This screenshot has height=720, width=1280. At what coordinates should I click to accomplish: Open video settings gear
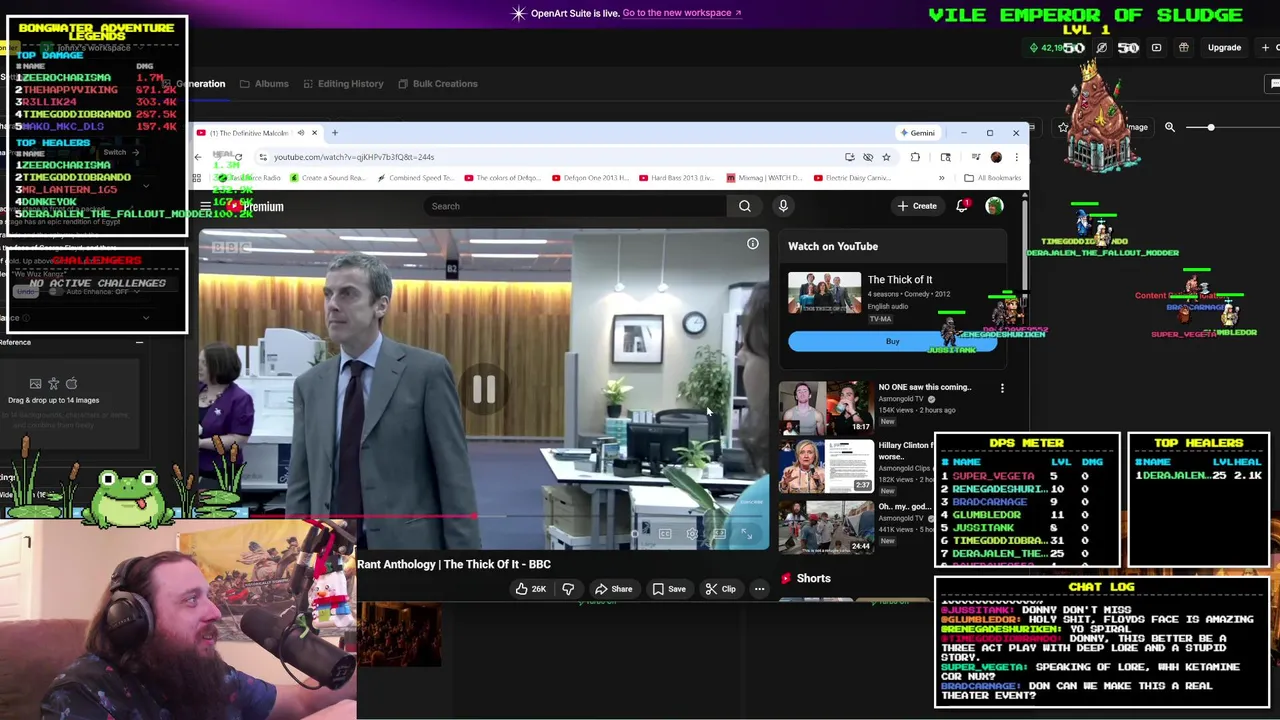point(692,534)
